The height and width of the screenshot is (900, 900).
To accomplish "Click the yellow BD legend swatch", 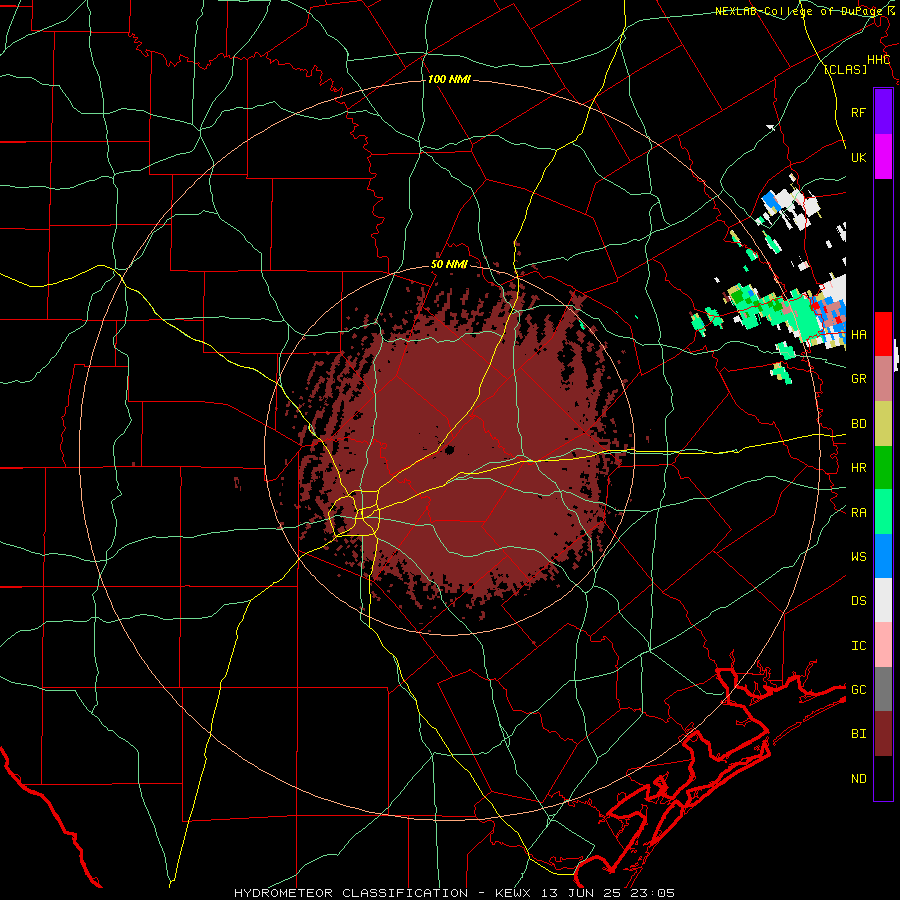I will point(883,423).
